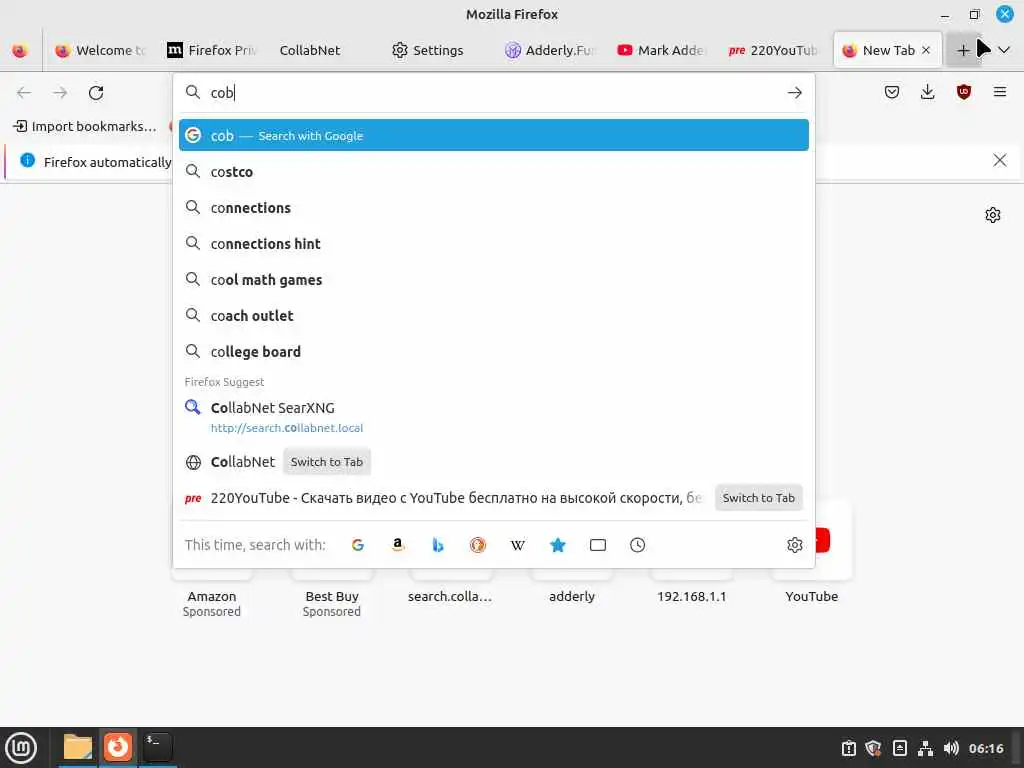
Task: Click the network icon in system tray
Action: tap(925, 748)
